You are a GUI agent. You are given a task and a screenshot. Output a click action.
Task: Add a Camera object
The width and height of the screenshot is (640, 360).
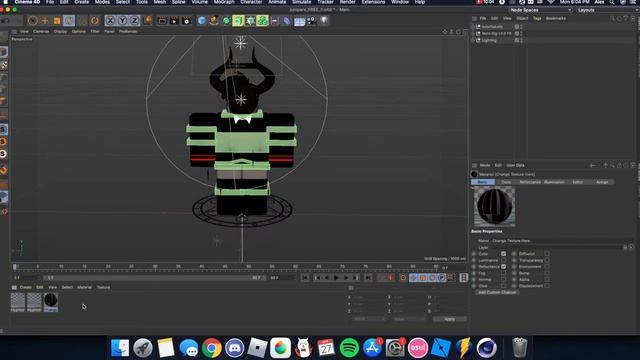pos(311,20)
